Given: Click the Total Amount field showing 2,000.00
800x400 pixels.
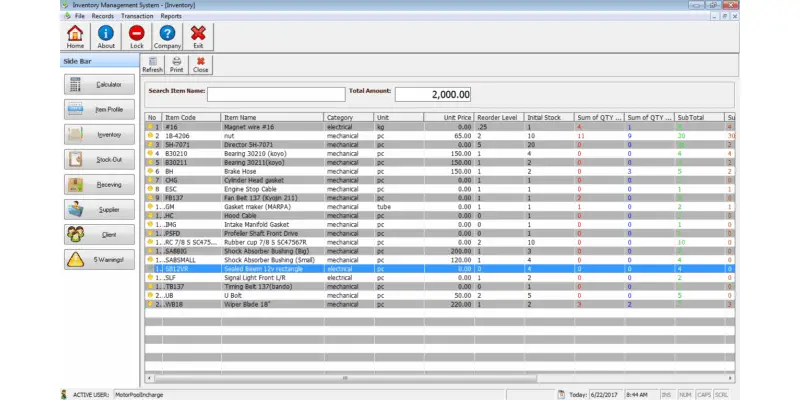Looking at the screenshot, I should pyautogui.click(x=433, y=94).
